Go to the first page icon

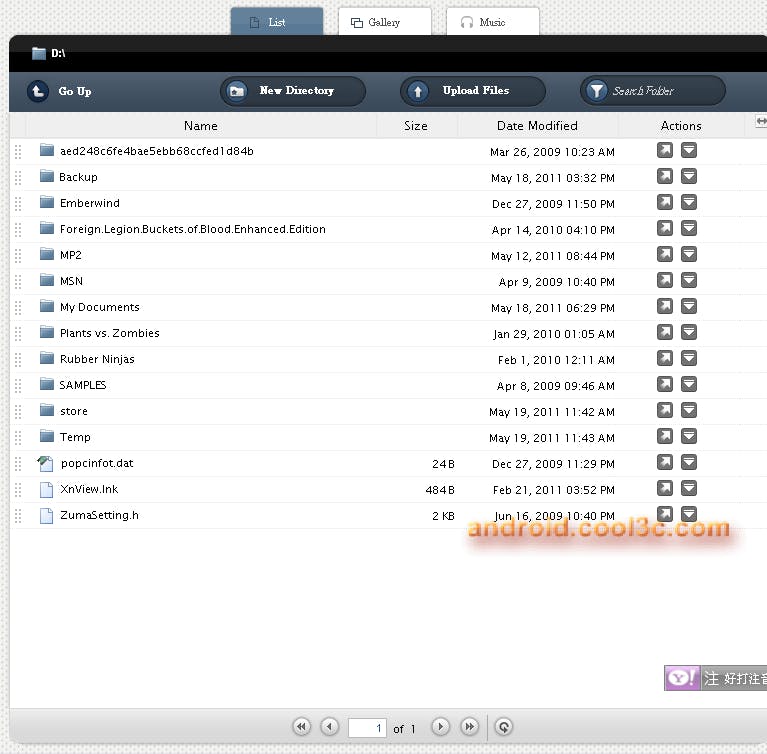[301, 727]
